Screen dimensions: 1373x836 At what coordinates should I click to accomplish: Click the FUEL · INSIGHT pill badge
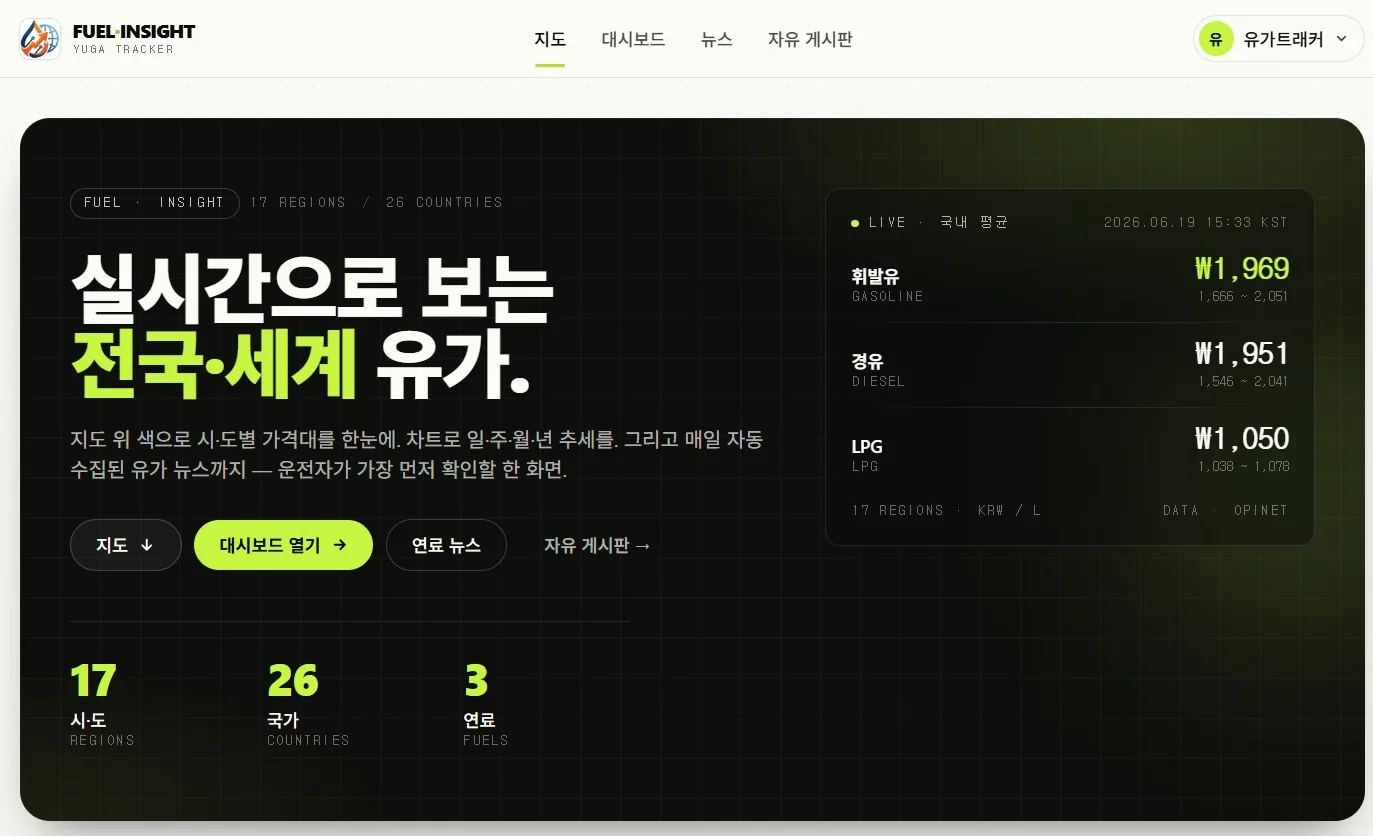[155, 203]
